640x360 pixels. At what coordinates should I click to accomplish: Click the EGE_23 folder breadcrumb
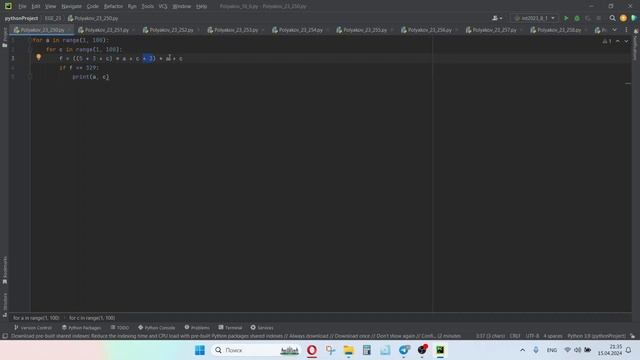coord(53,18)
